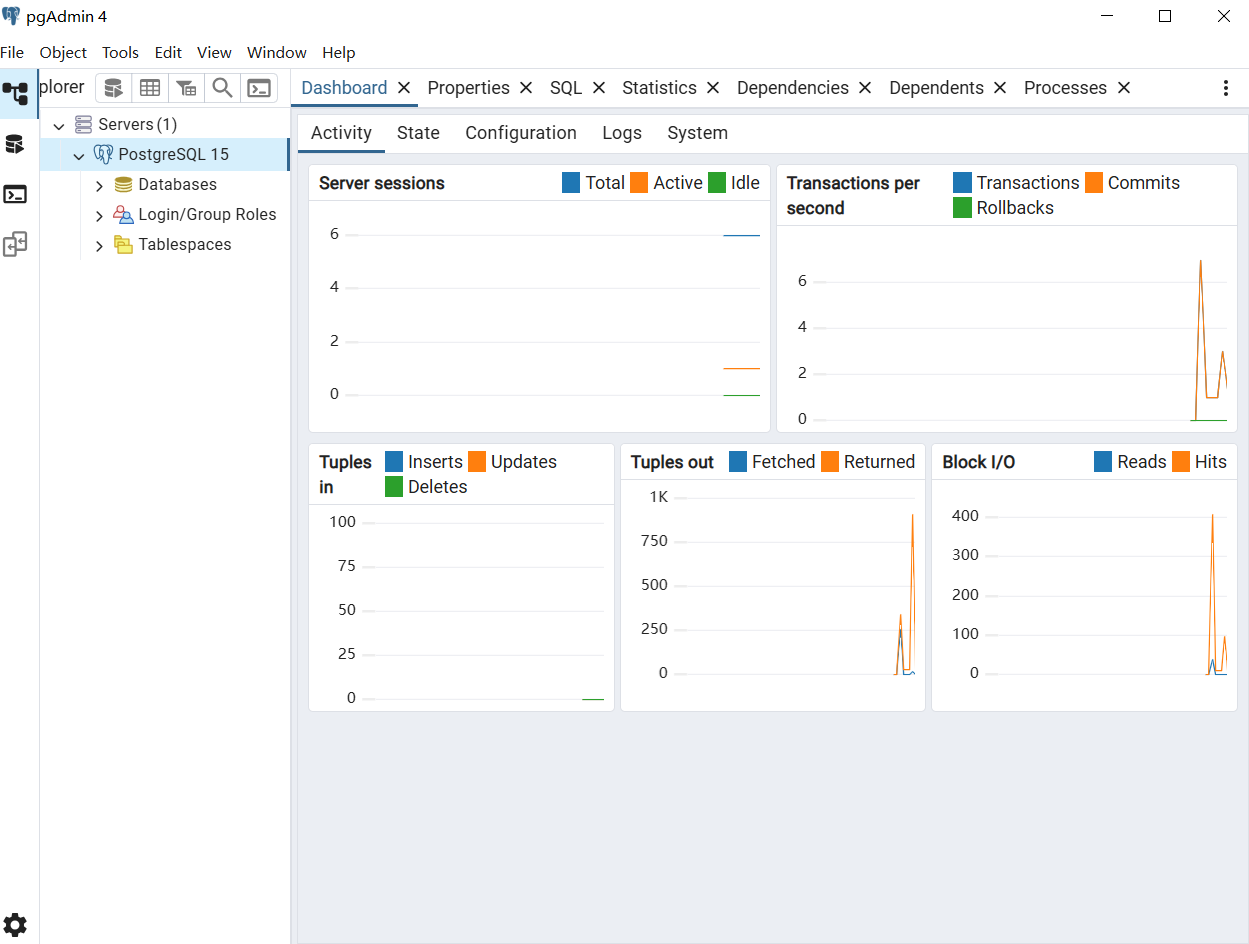
Task: Open the System sub-tab
Action: click(x=697, y=133)
